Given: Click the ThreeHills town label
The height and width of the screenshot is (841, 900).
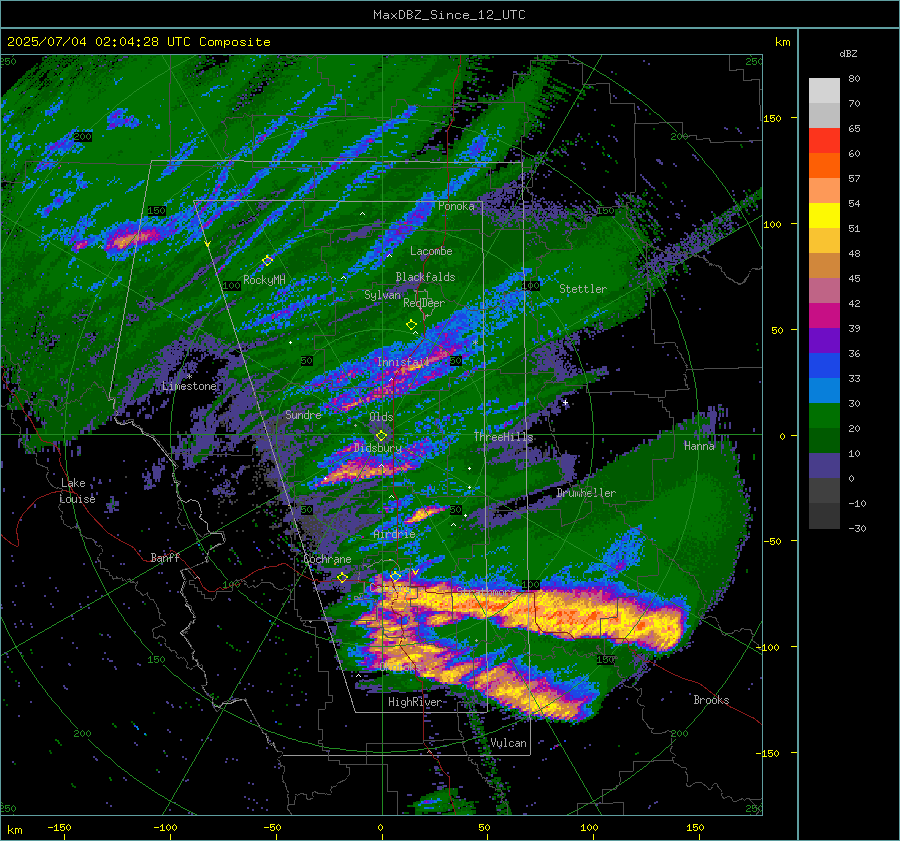Looking at the screenshot, I should coord(503,437).
